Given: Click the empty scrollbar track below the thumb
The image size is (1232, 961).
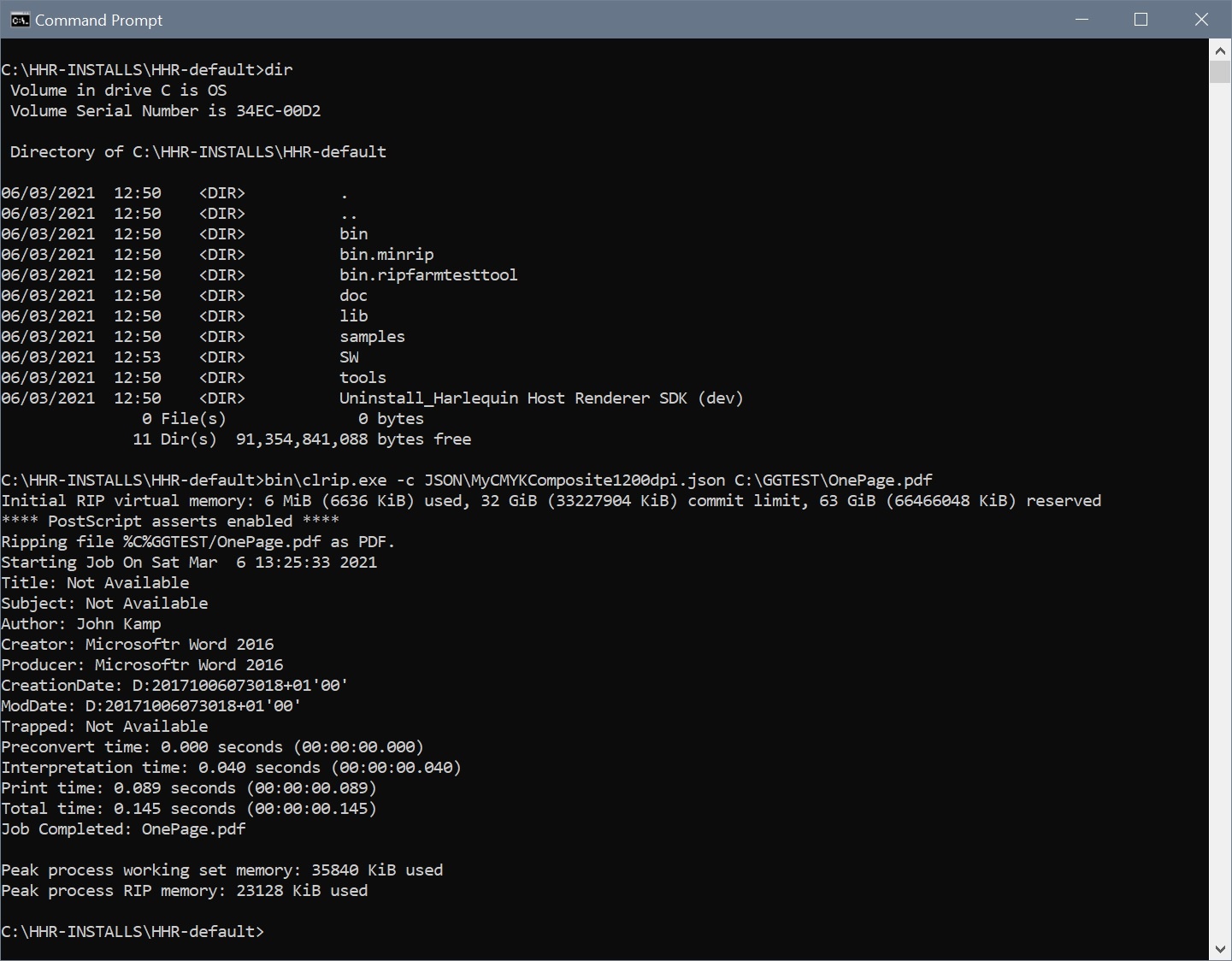Looking at the screenshot, I should coord(1220,513).
